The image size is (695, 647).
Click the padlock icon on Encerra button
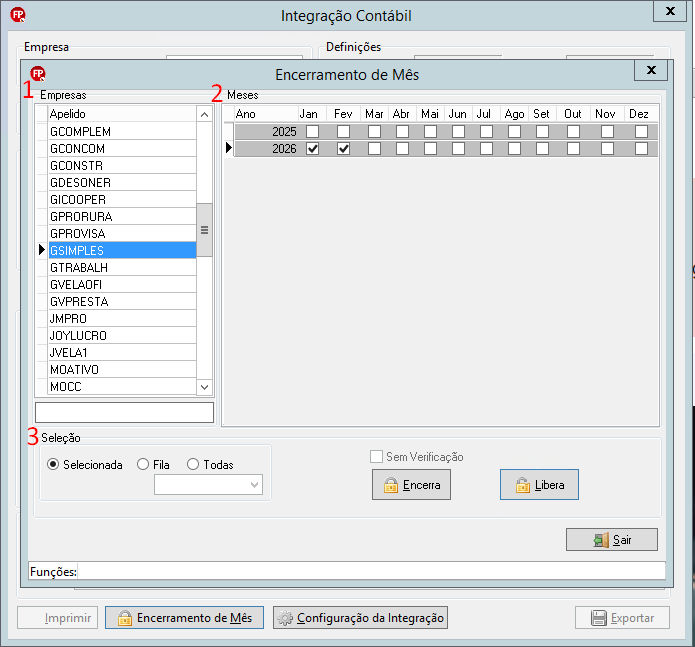390,485
